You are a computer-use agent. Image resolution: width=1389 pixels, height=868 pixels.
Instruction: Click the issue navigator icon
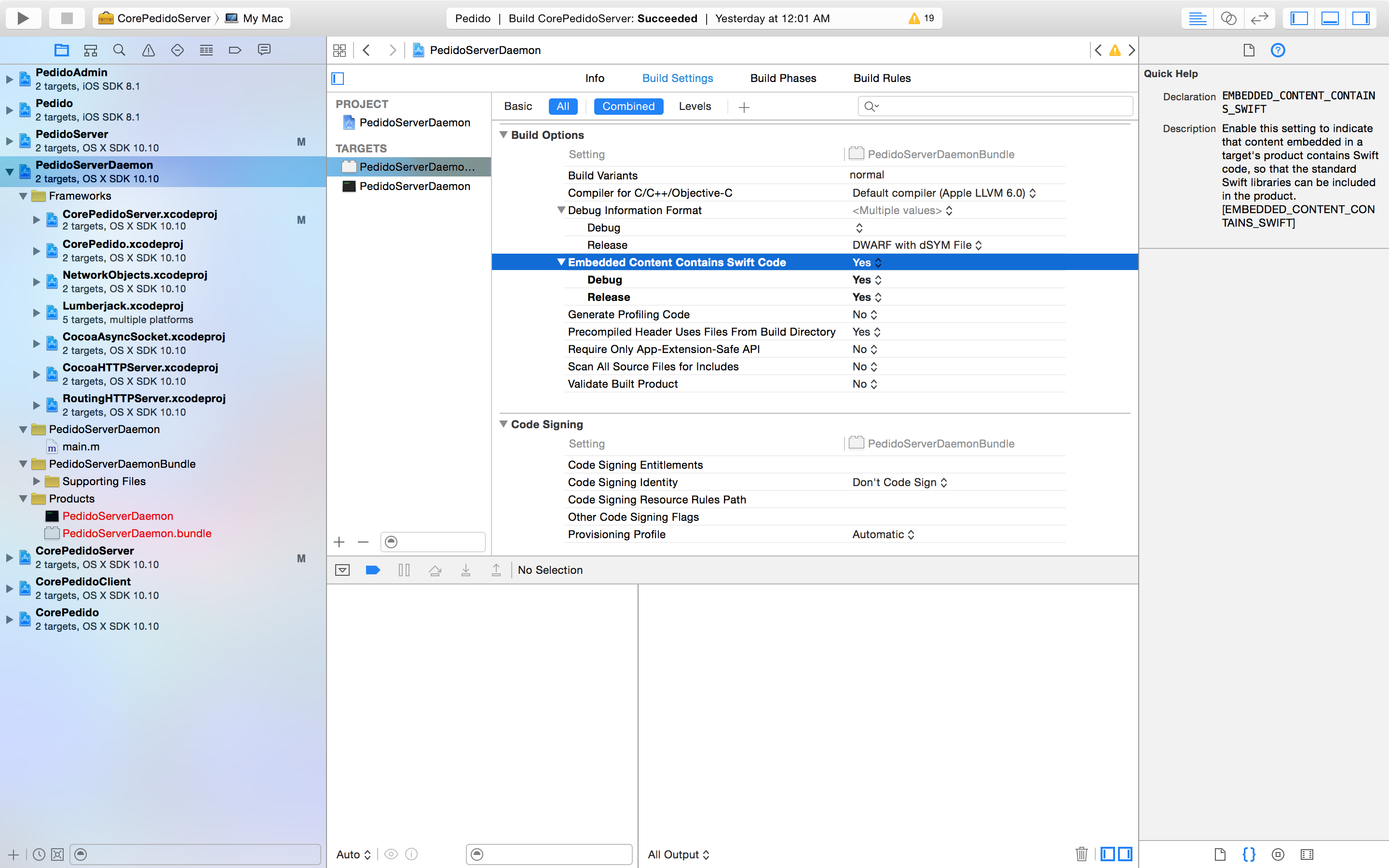(148, 50)
